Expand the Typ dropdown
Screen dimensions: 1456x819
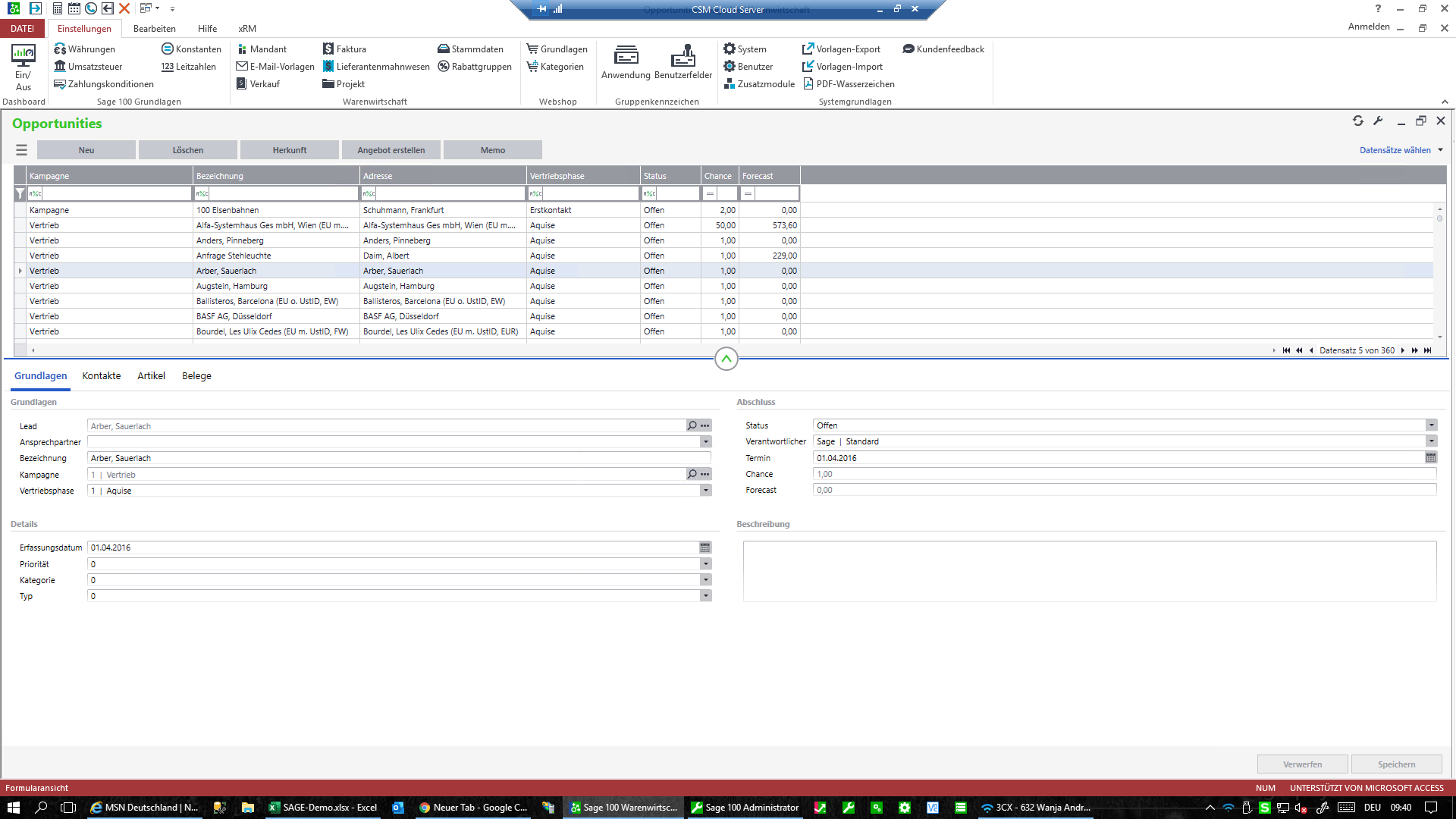(x=705, y=596)
